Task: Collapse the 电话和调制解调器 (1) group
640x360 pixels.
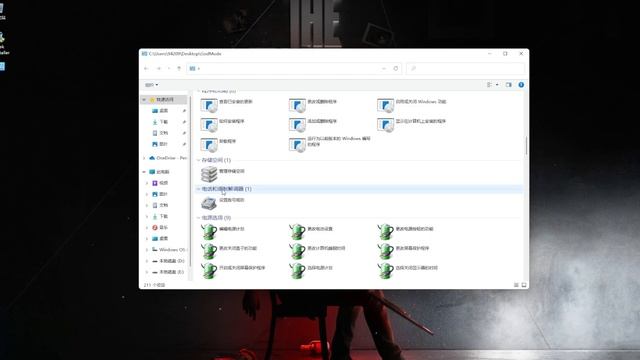Action: 198,189
